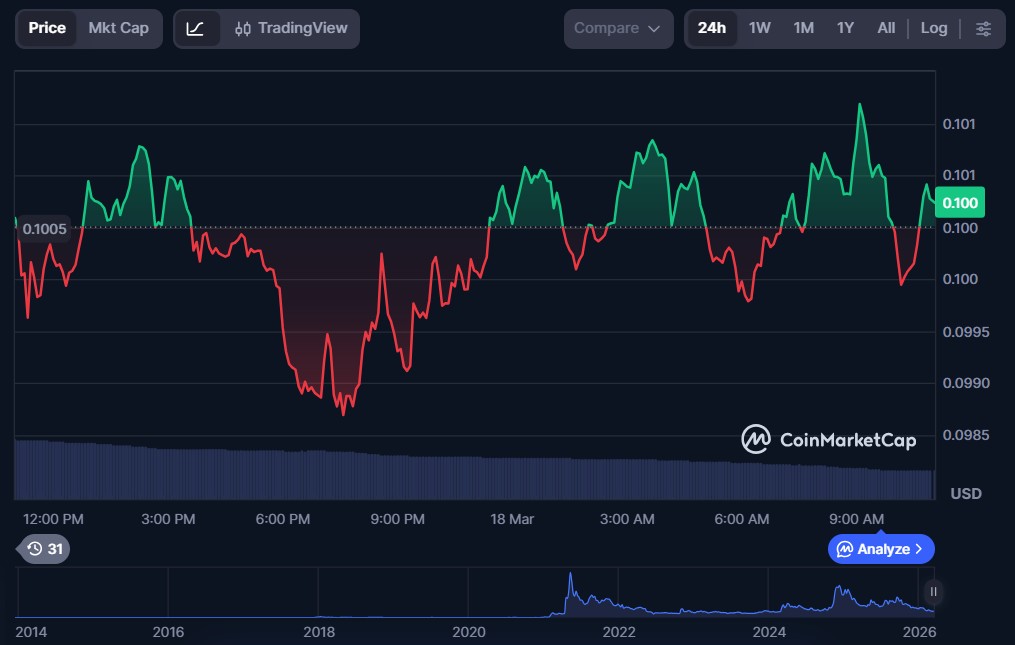
Task: Switch to the line chart view icon
Action: pos(196,29)
